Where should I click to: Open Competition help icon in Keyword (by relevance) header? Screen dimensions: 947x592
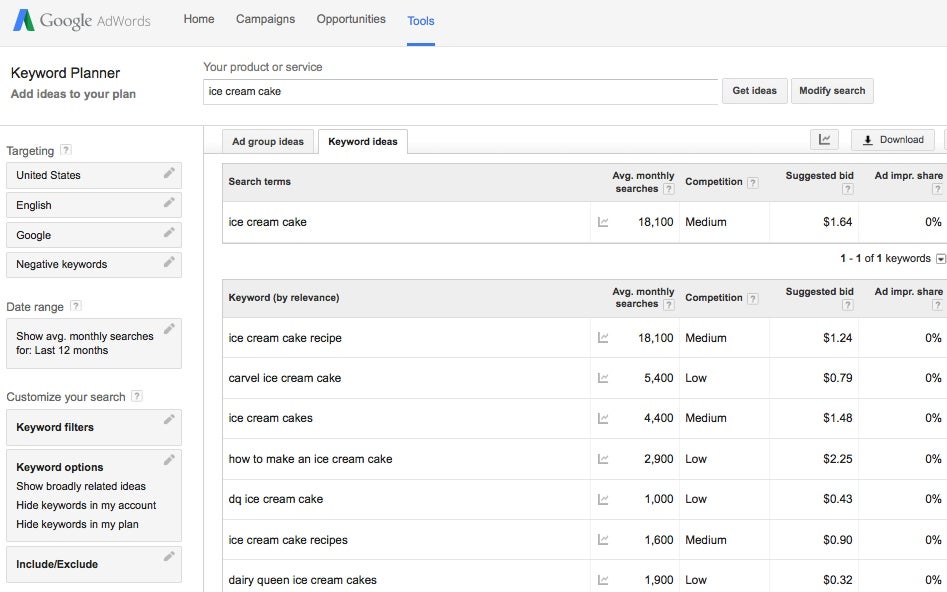pyautogui.click(x=753, y=298)
